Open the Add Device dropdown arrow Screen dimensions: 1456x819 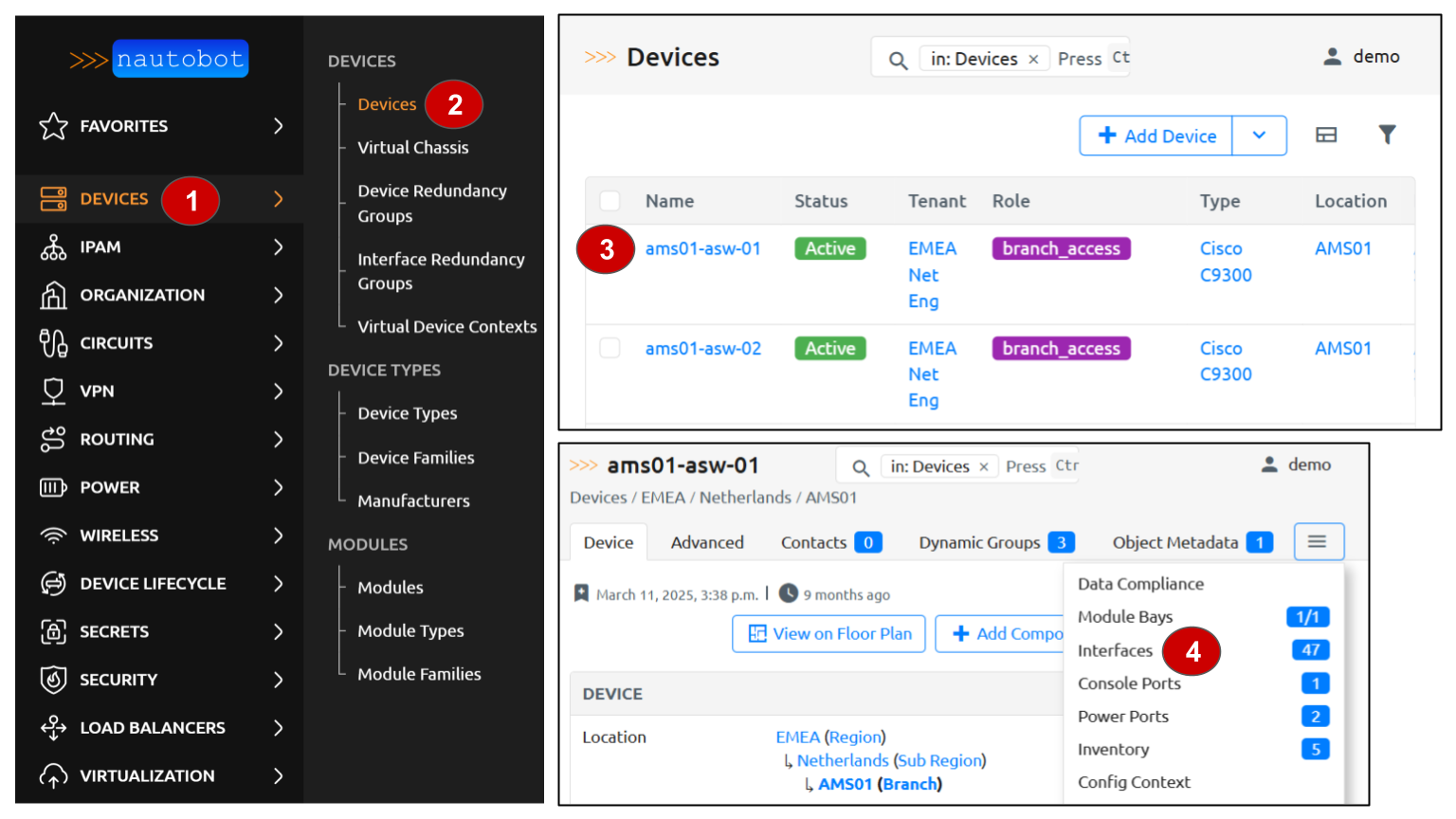[x=1259, y=136]
